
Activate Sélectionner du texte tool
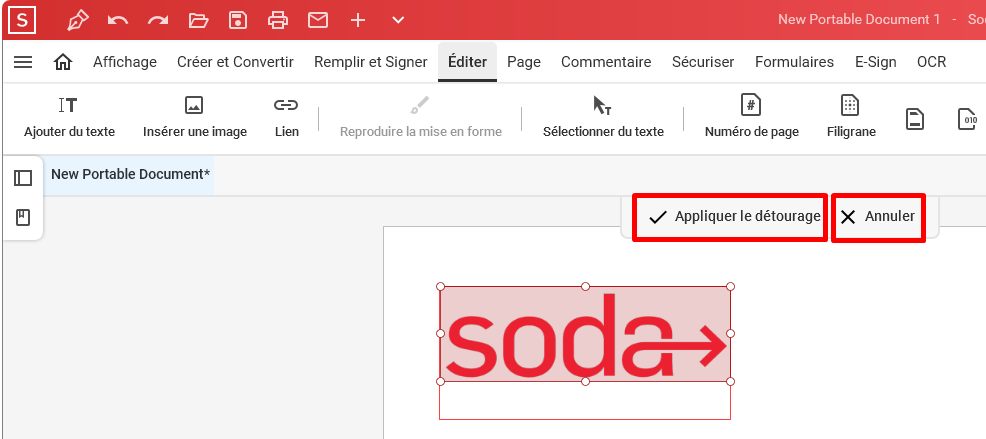[603, 117]
